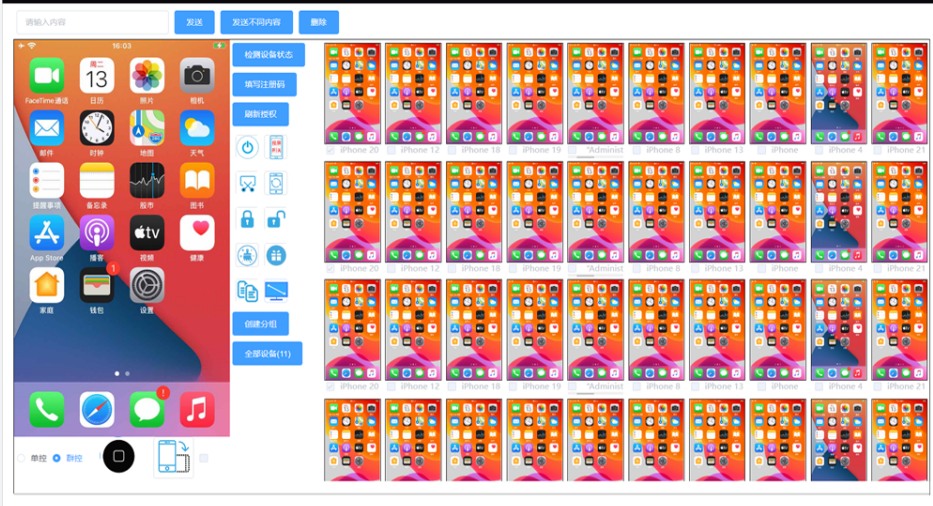
Task: Click the rotate phone orientation icon
Action: [x=174, y=457]
